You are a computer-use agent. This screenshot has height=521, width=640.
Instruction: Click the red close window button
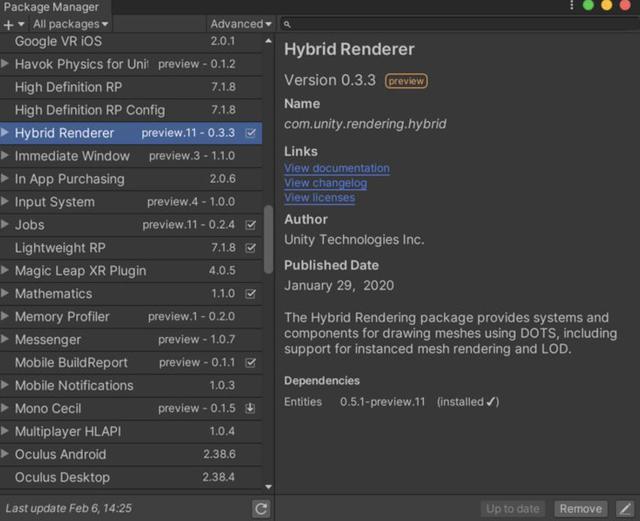[625, 5]
